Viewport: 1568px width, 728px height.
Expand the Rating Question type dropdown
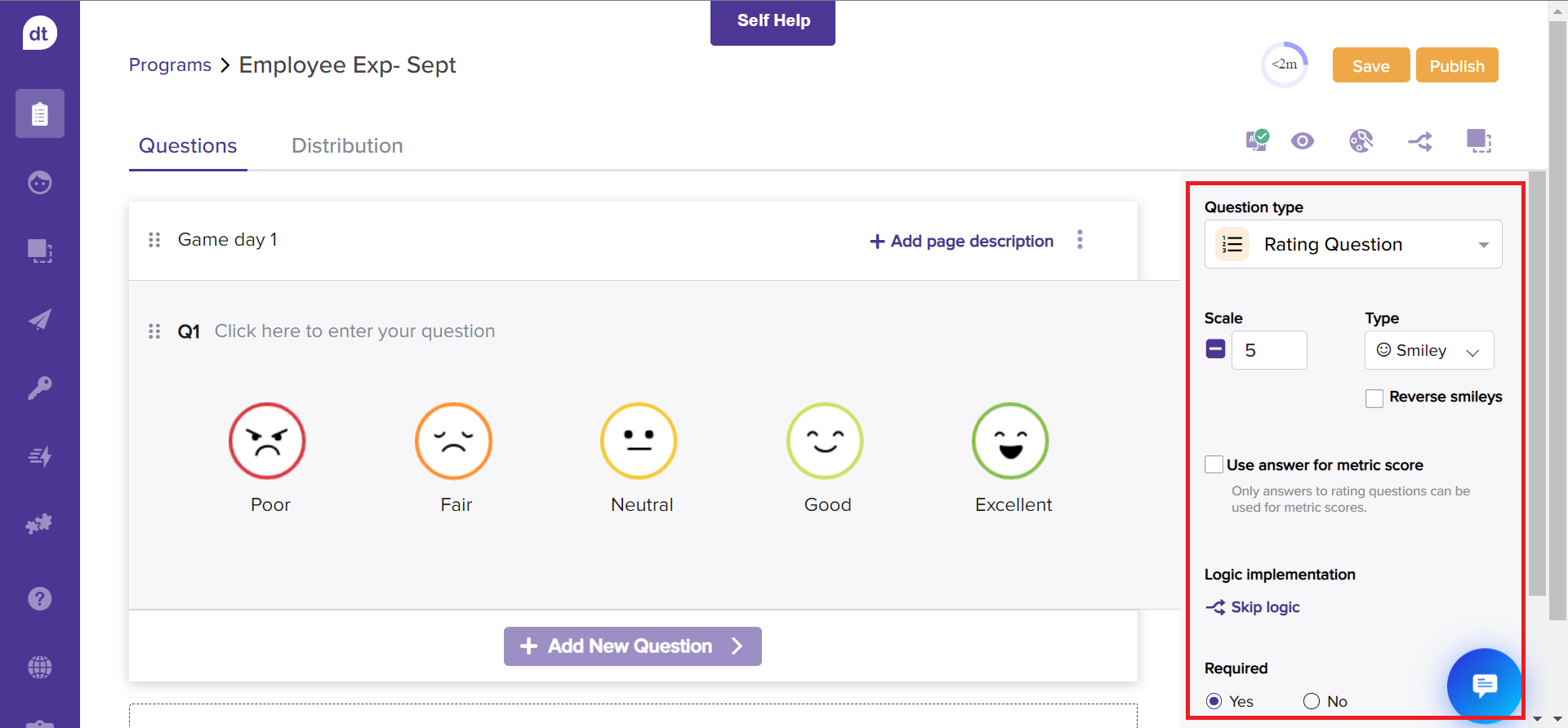point(1353,244)
